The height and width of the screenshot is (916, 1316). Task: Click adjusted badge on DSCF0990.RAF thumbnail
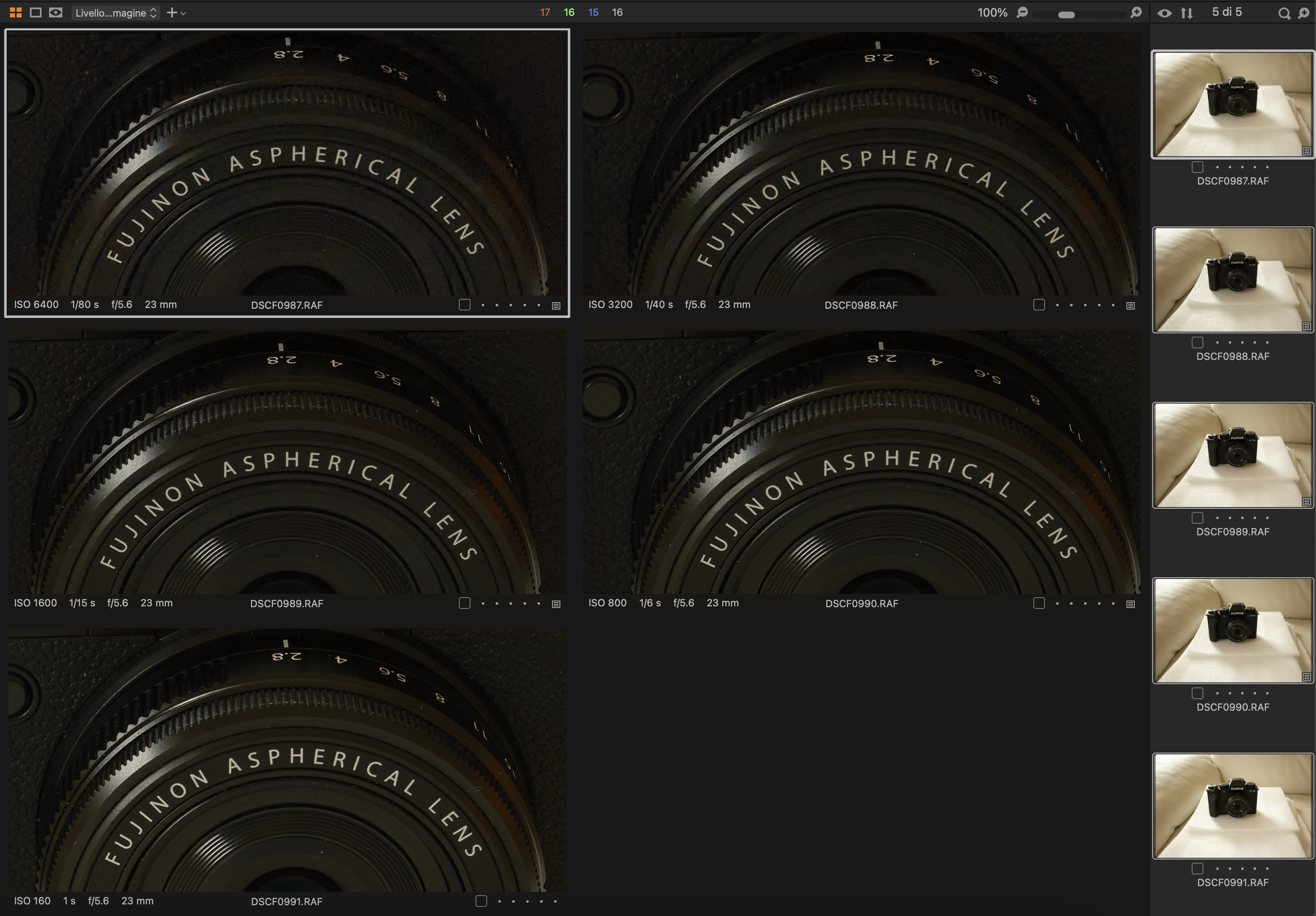pos(1306,677)
